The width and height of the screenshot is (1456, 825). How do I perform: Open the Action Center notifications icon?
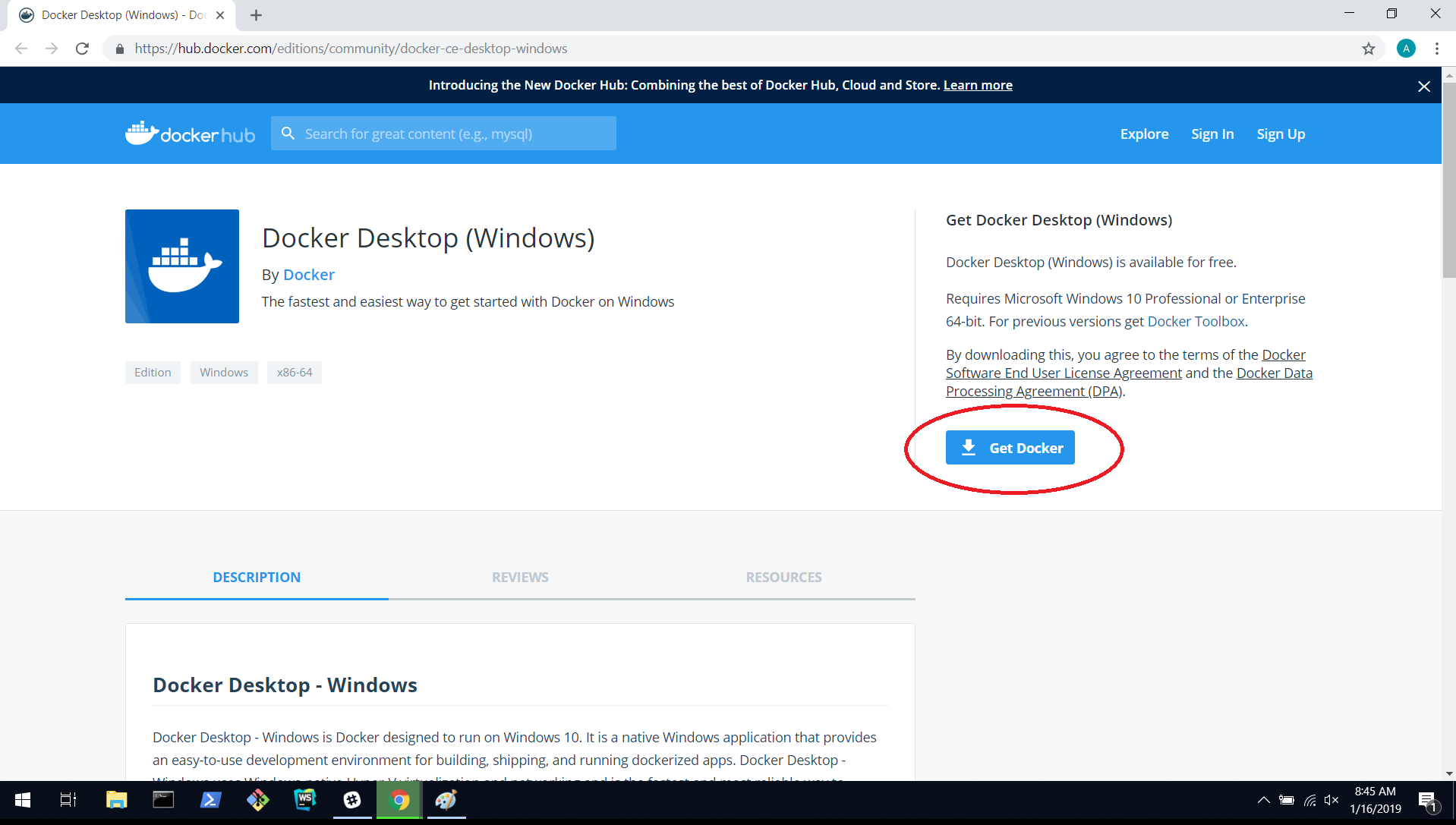[x=1428, y=800]
